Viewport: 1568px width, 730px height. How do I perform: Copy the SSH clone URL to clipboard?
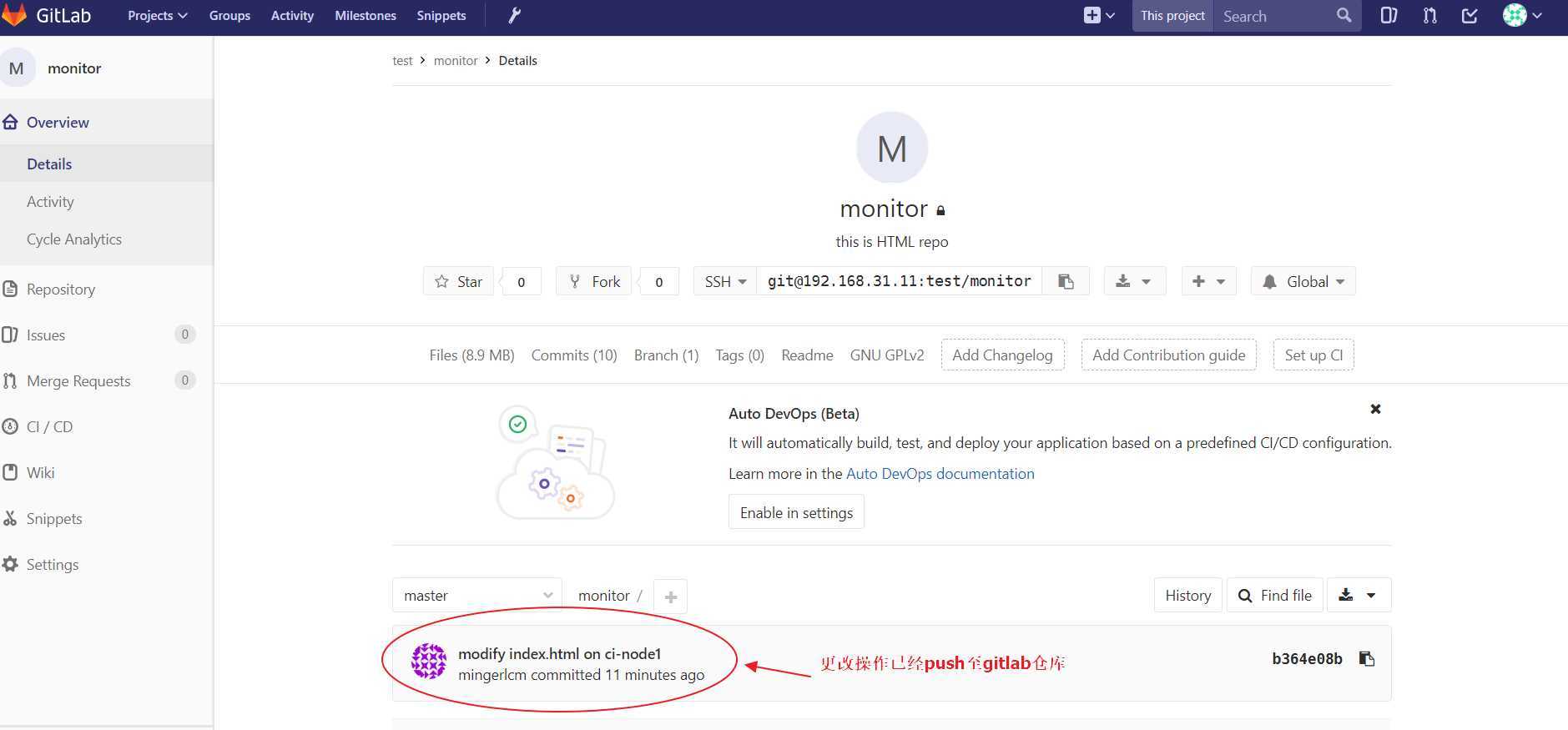click(x=1066, y=281)
